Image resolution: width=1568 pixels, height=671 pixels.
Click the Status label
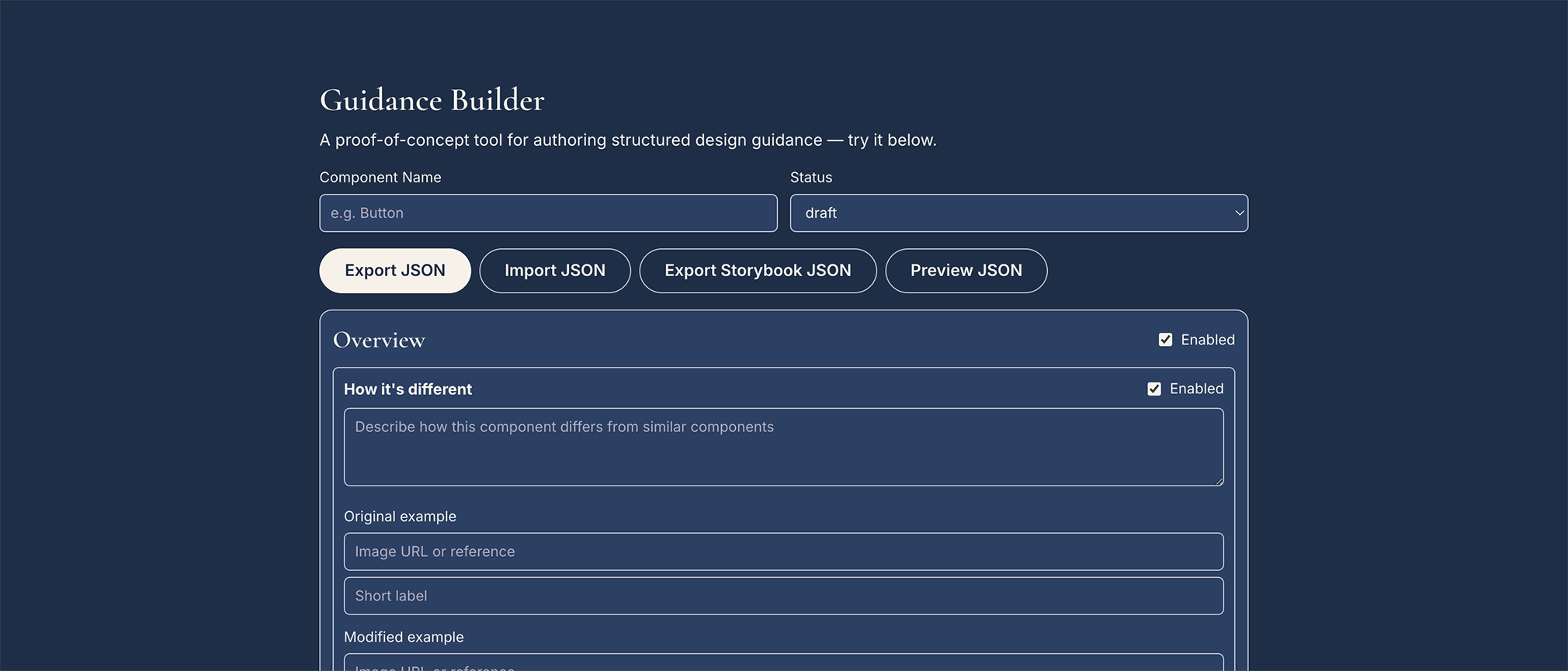click(811, 178)
